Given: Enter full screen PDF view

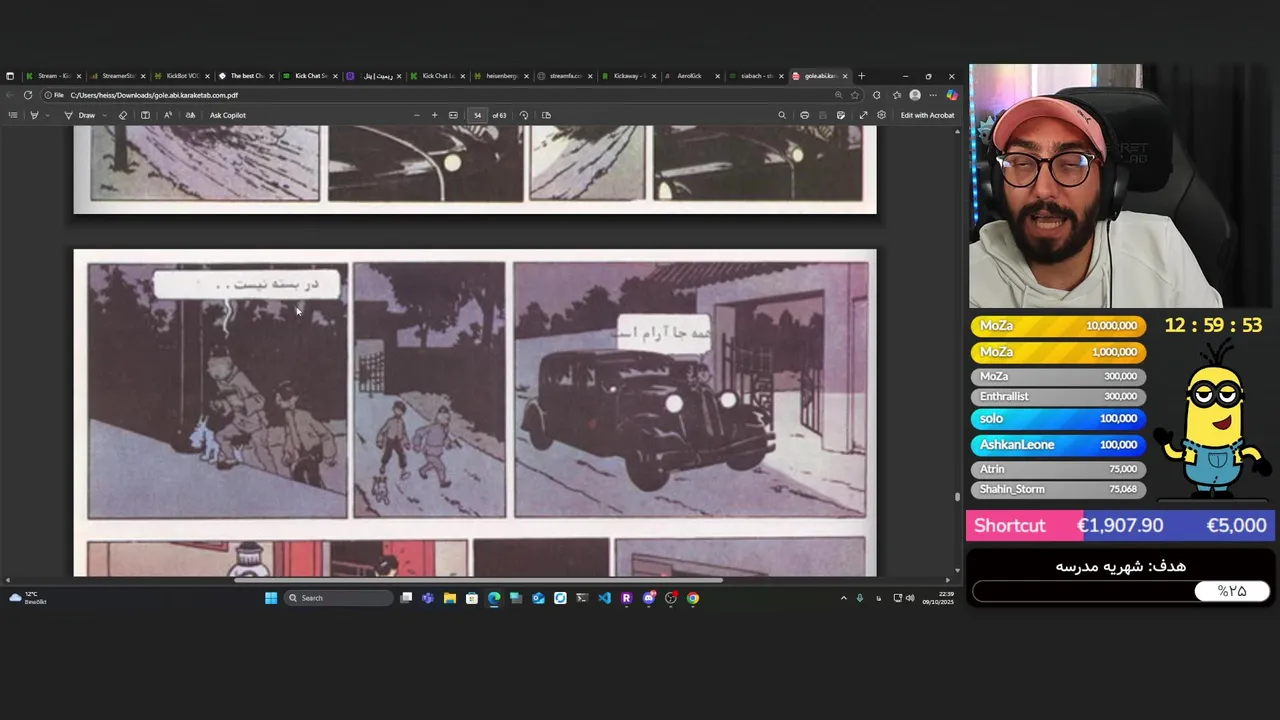Looking at the screenshot, I should [863, 115].
